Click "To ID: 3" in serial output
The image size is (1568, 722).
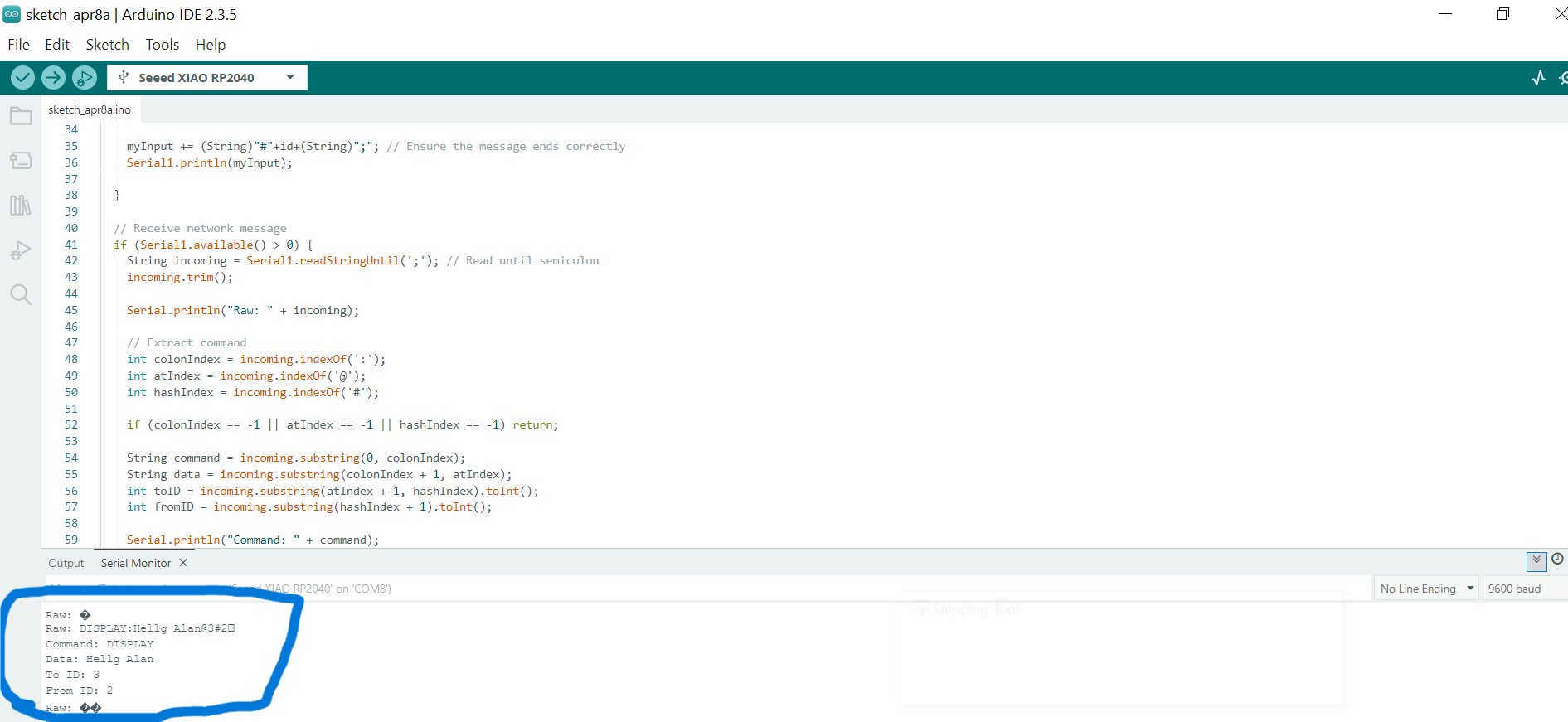73,675
